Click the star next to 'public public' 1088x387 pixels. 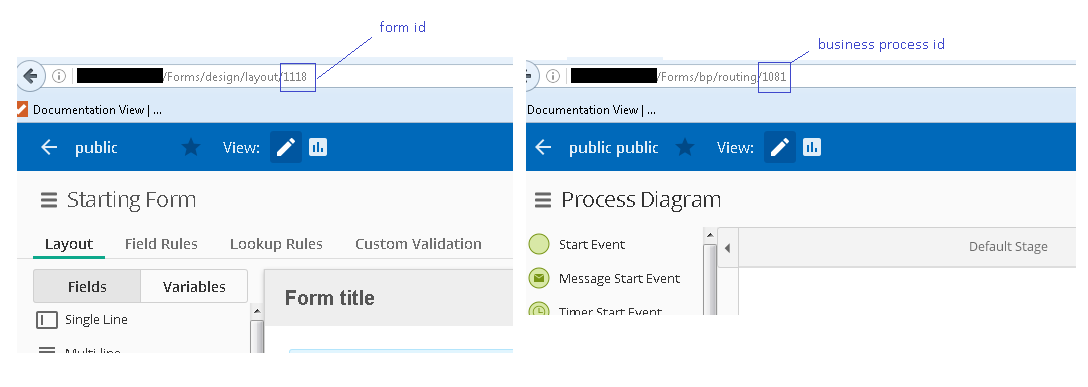(685, 147)
